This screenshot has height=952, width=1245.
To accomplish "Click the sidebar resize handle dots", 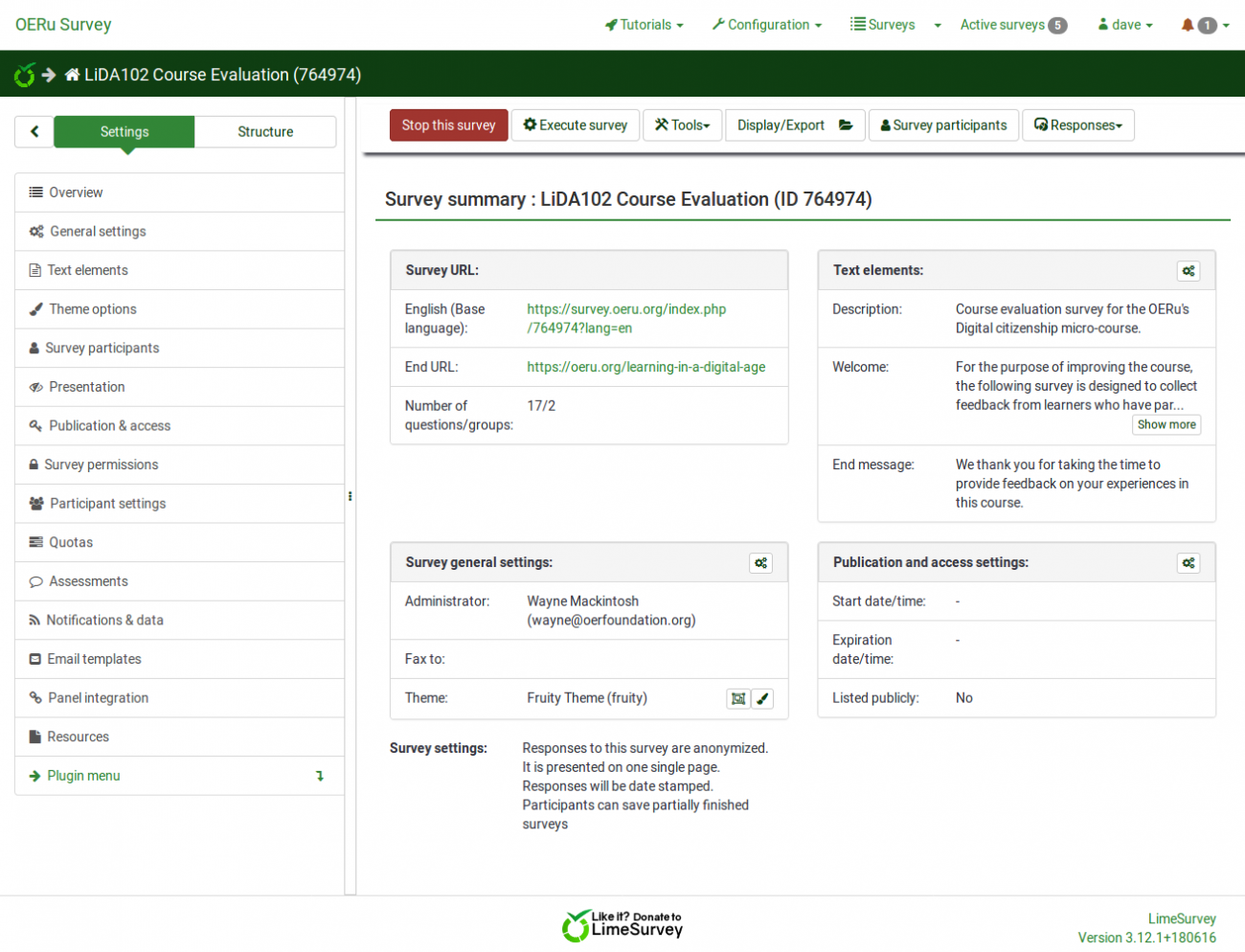I will tap(351, 496).
